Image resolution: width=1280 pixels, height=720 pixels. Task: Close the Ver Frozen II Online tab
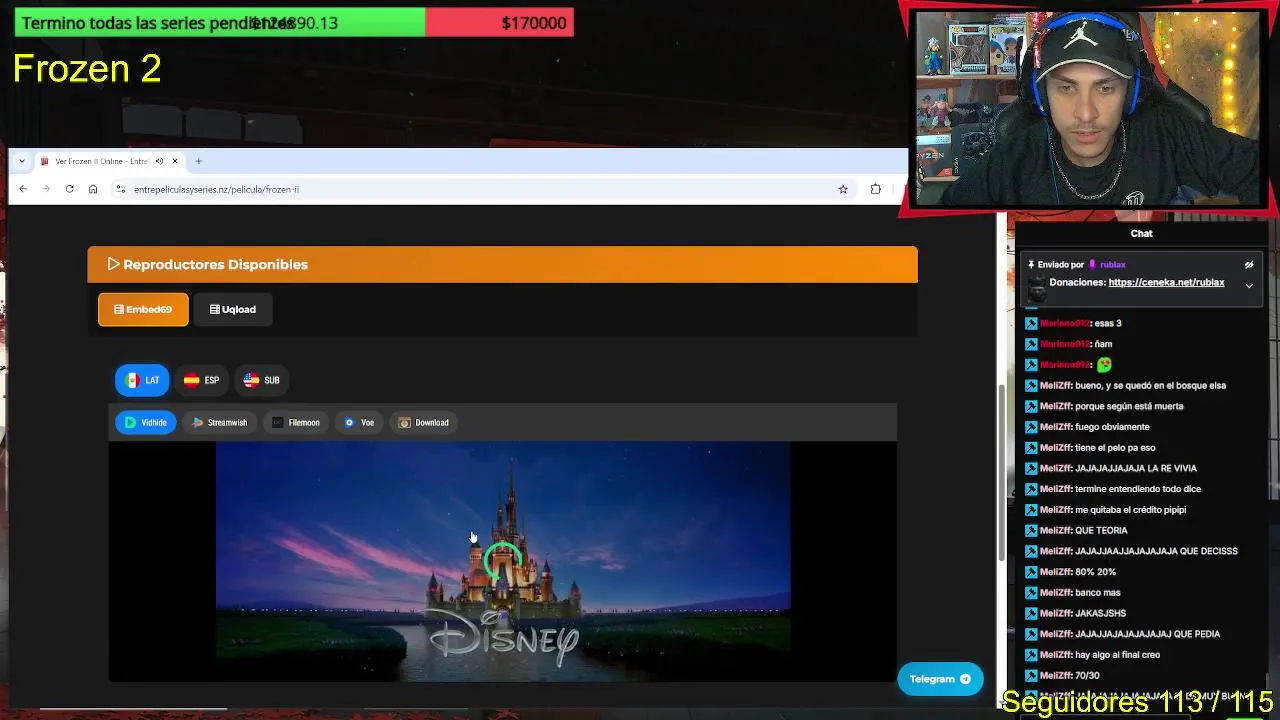175,161
